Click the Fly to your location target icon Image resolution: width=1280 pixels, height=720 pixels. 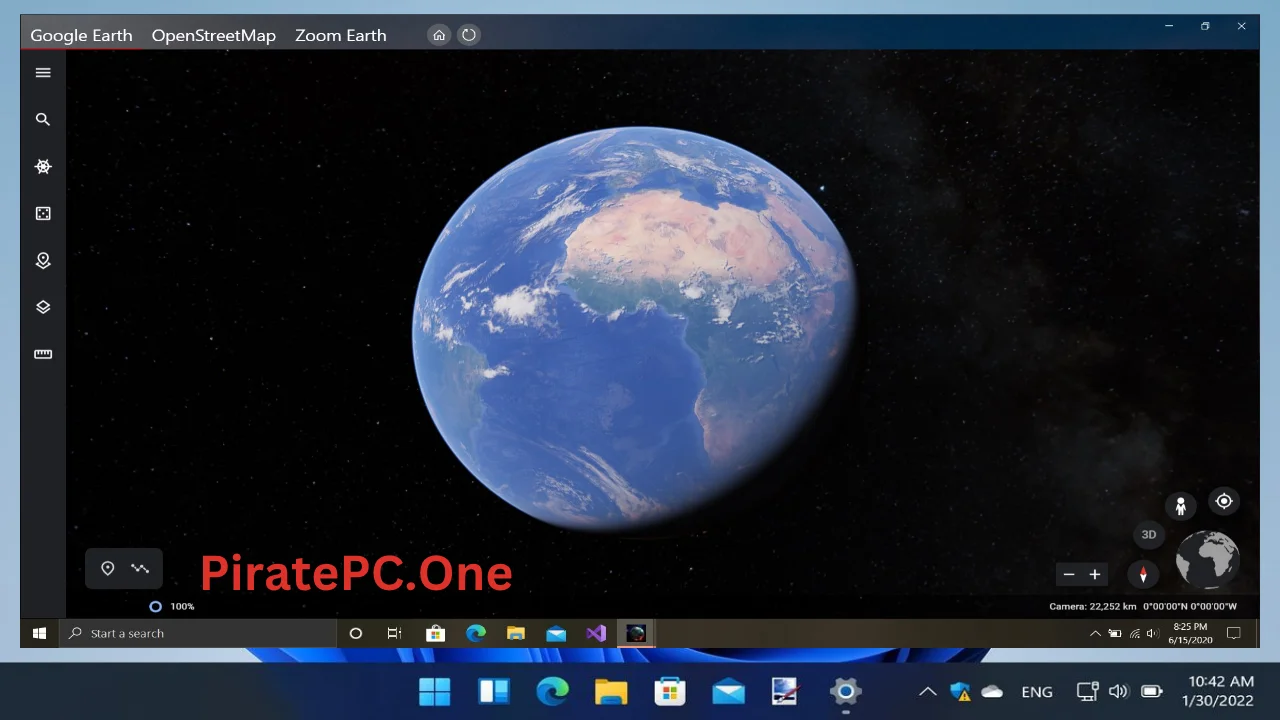(x=1224, y=501)
